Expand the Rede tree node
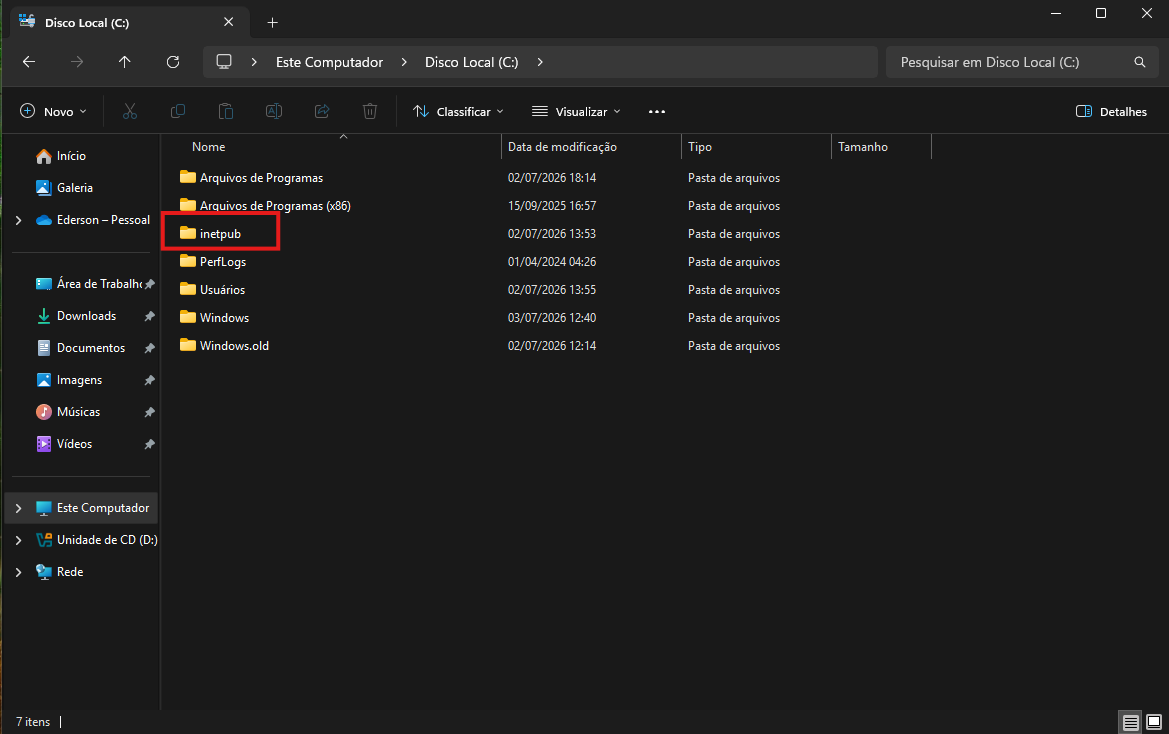The image size is (1169, 734). 19,572
